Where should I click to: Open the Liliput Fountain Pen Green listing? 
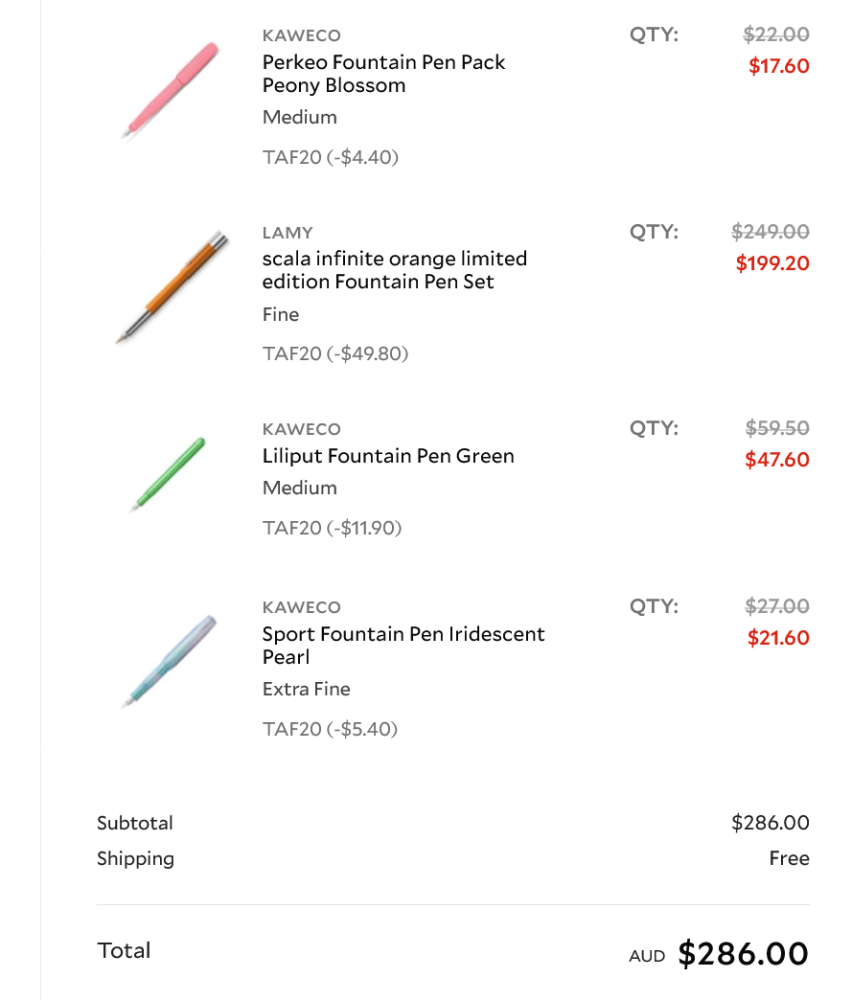(387, 456)
